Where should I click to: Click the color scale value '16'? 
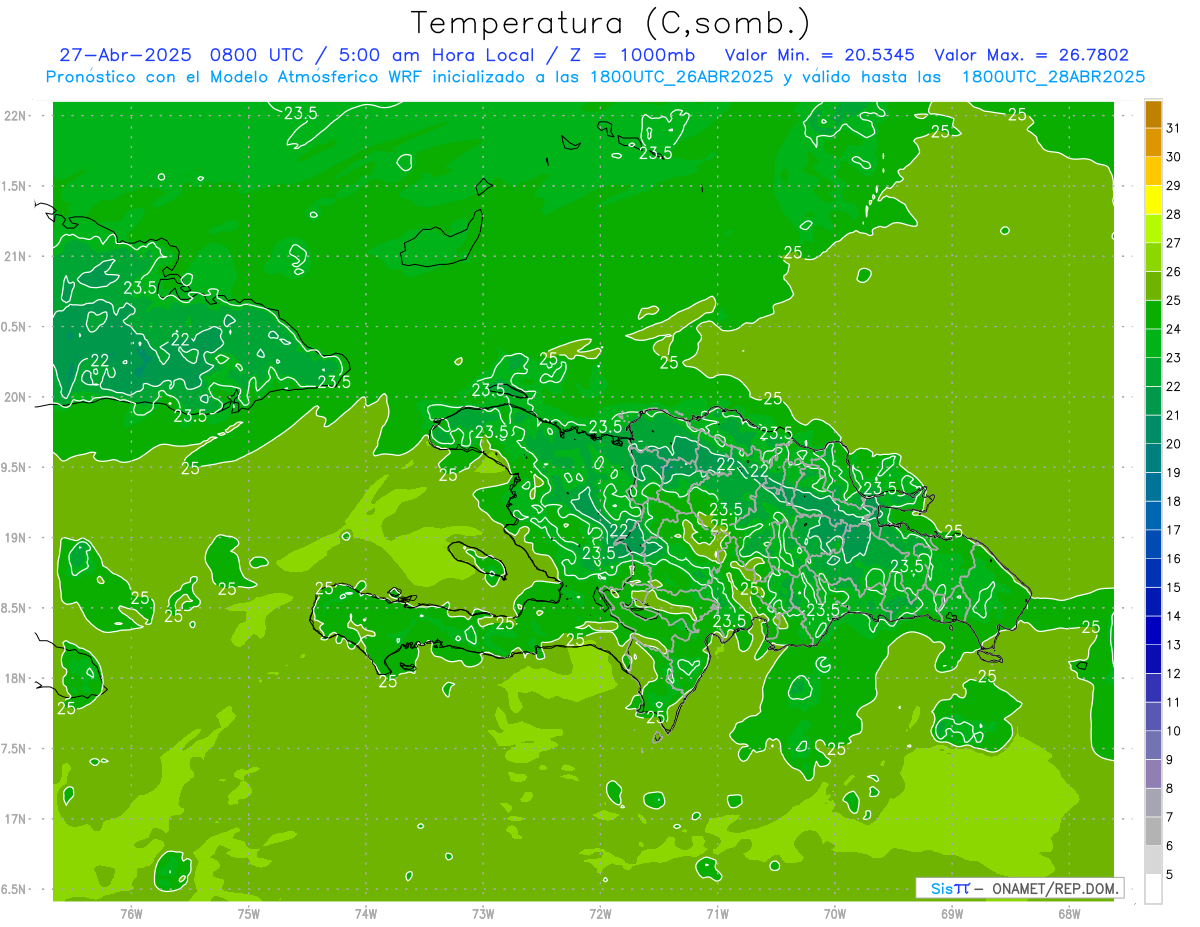pyautogui.click(x=1174, y=559)
